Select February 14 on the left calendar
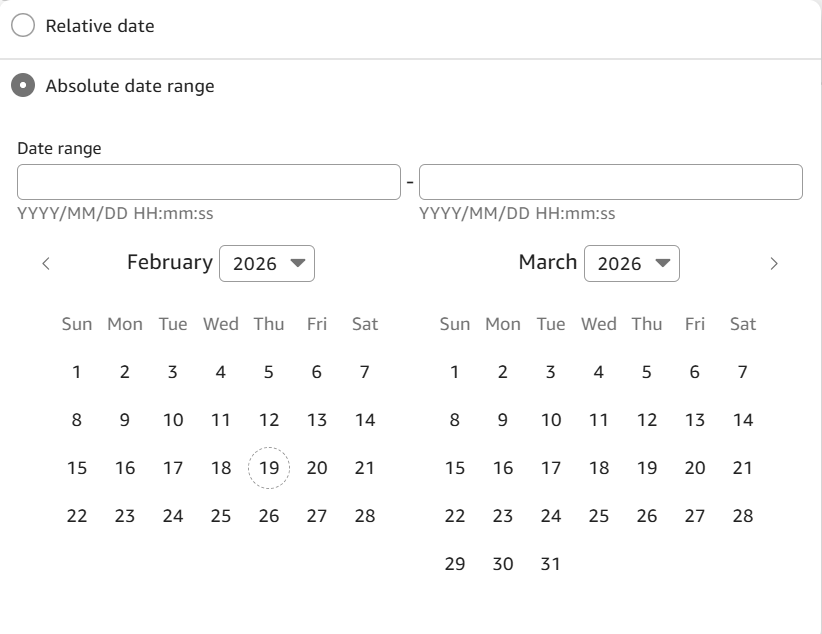 point(365,420)
